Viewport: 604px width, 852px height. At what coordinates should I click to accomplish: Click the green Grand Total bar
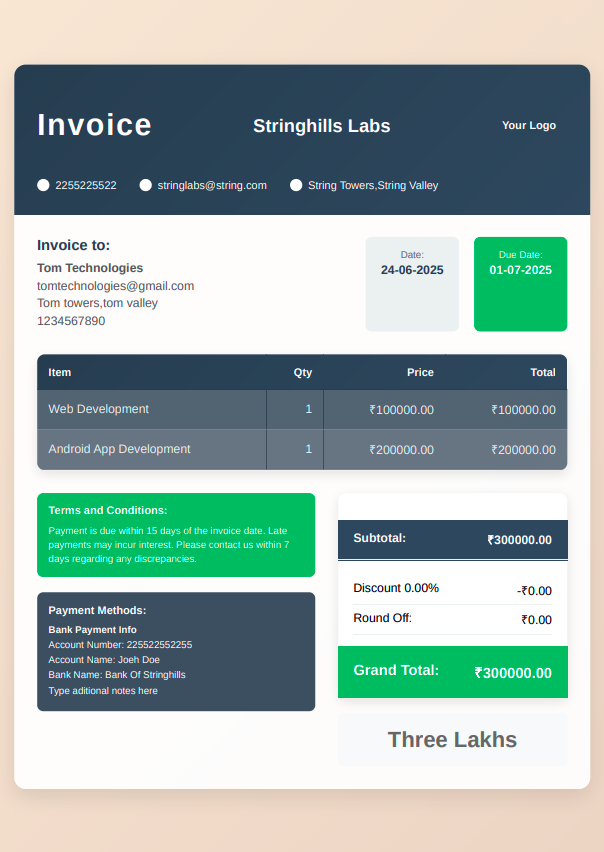pyautogui.click(x=452, y=672)
